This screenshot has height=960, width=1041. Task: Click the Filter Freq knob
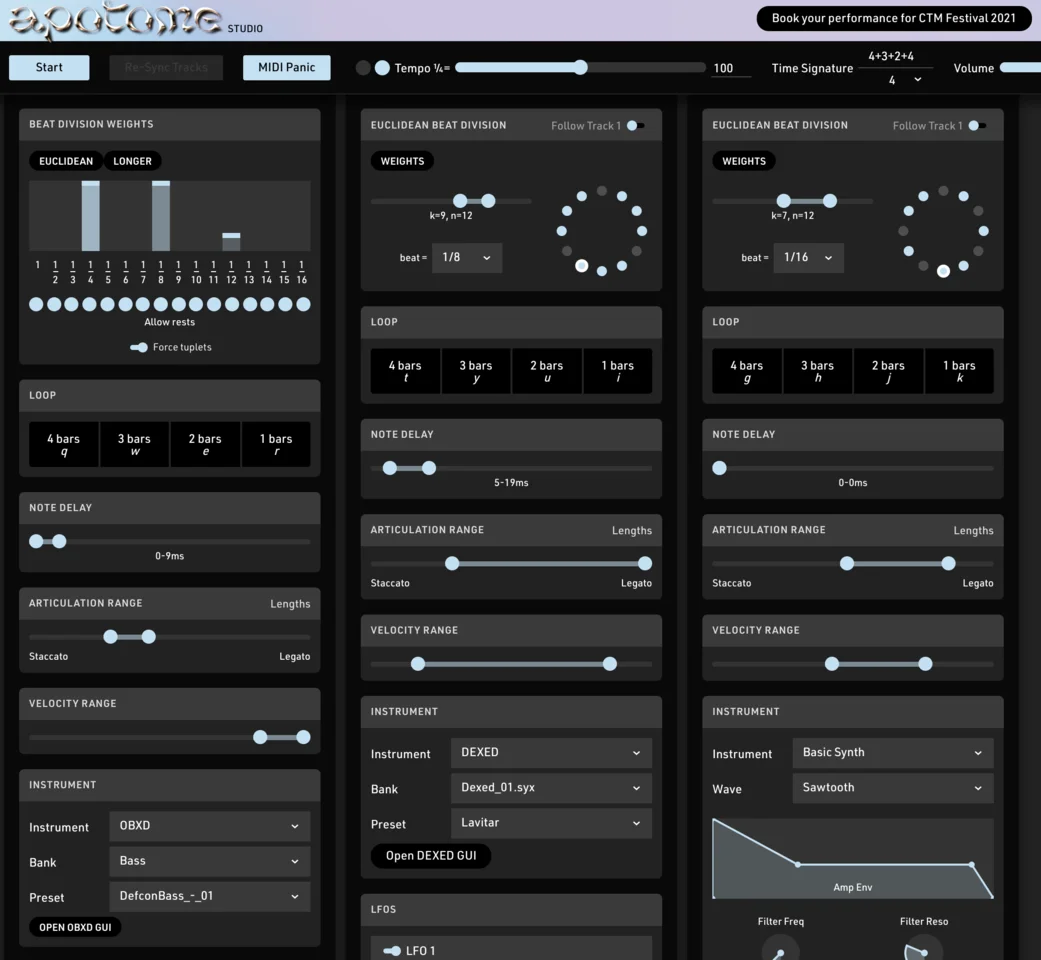point(780,948)
